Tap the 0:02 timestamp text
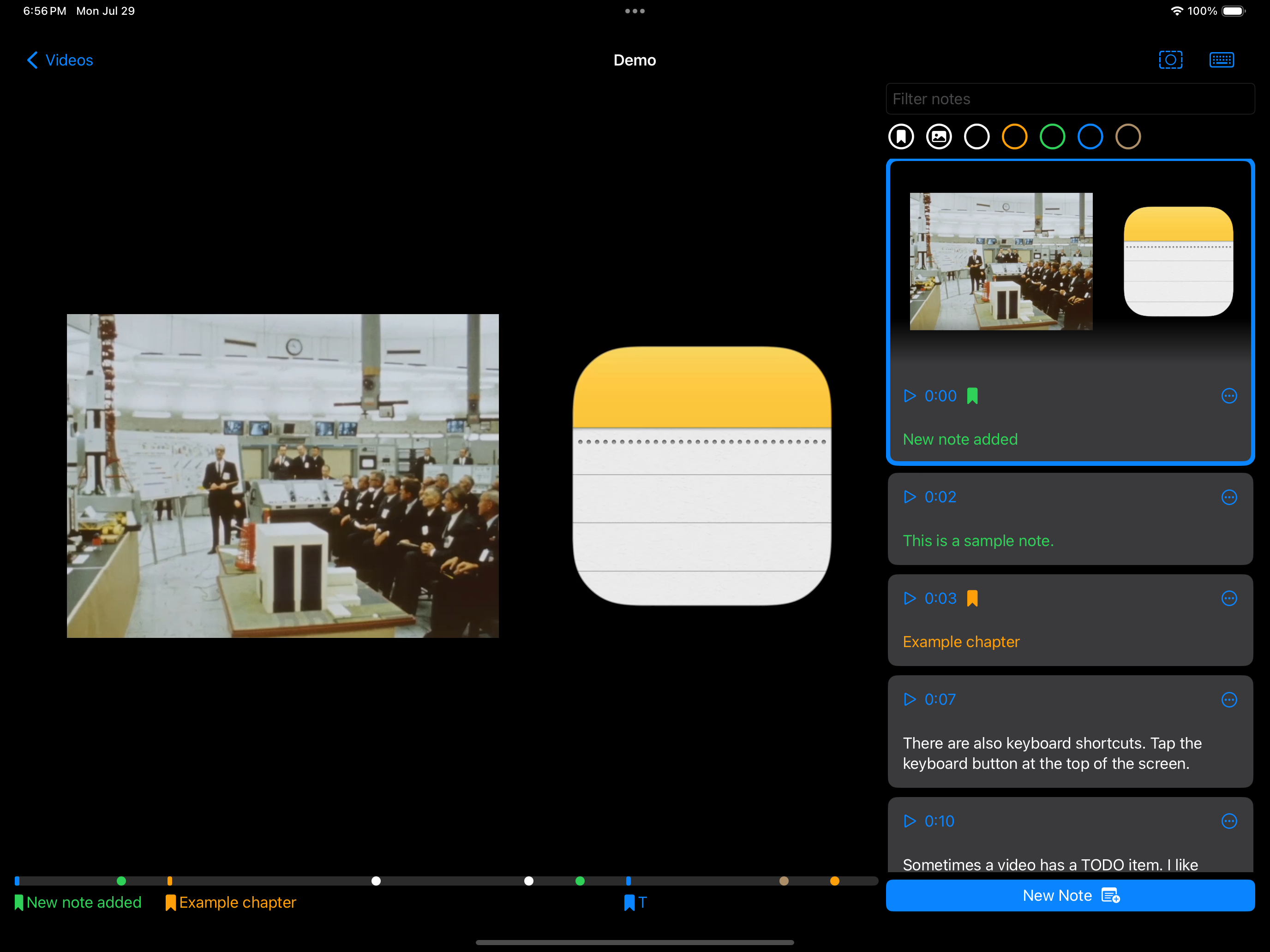The width and height of the screenshot is (1270, 952). [940, 497]
